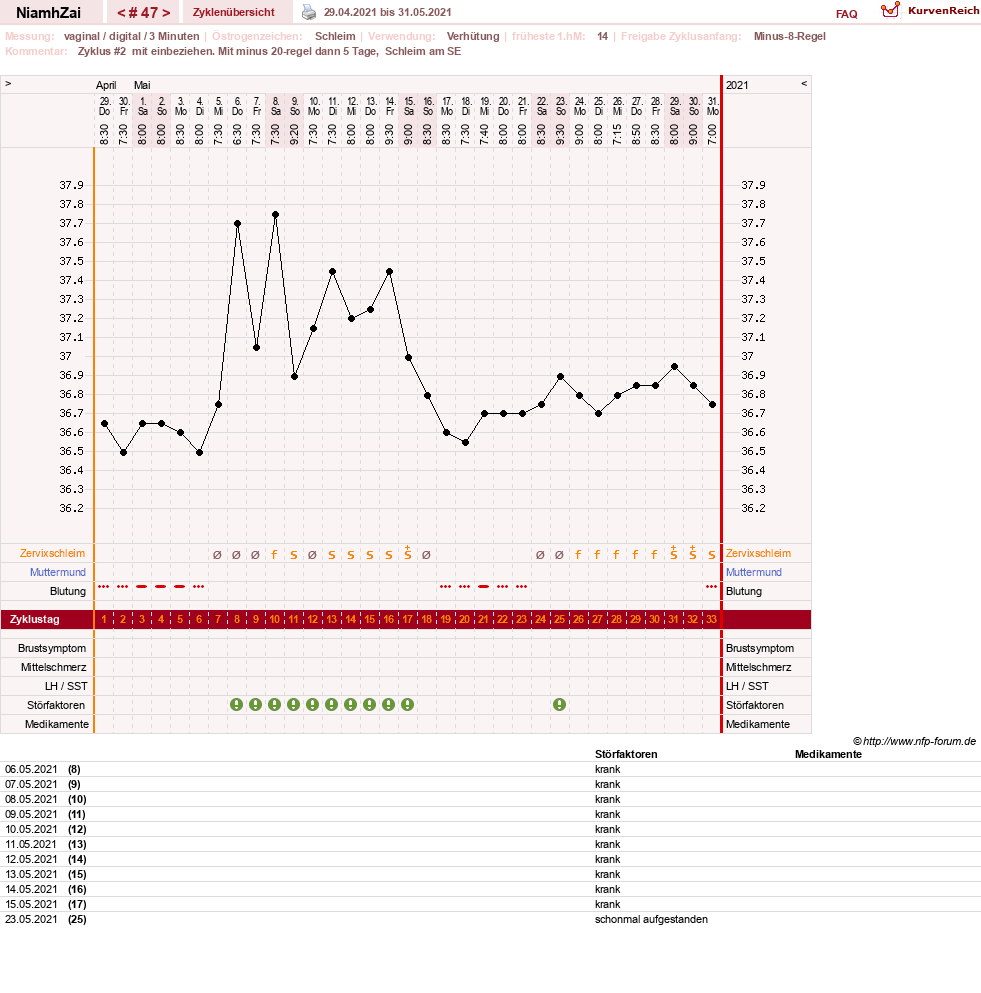Go to previous cycle with the < arrow before #47
This screenshot has width=981, height=993.
click(x=121, y=13)
